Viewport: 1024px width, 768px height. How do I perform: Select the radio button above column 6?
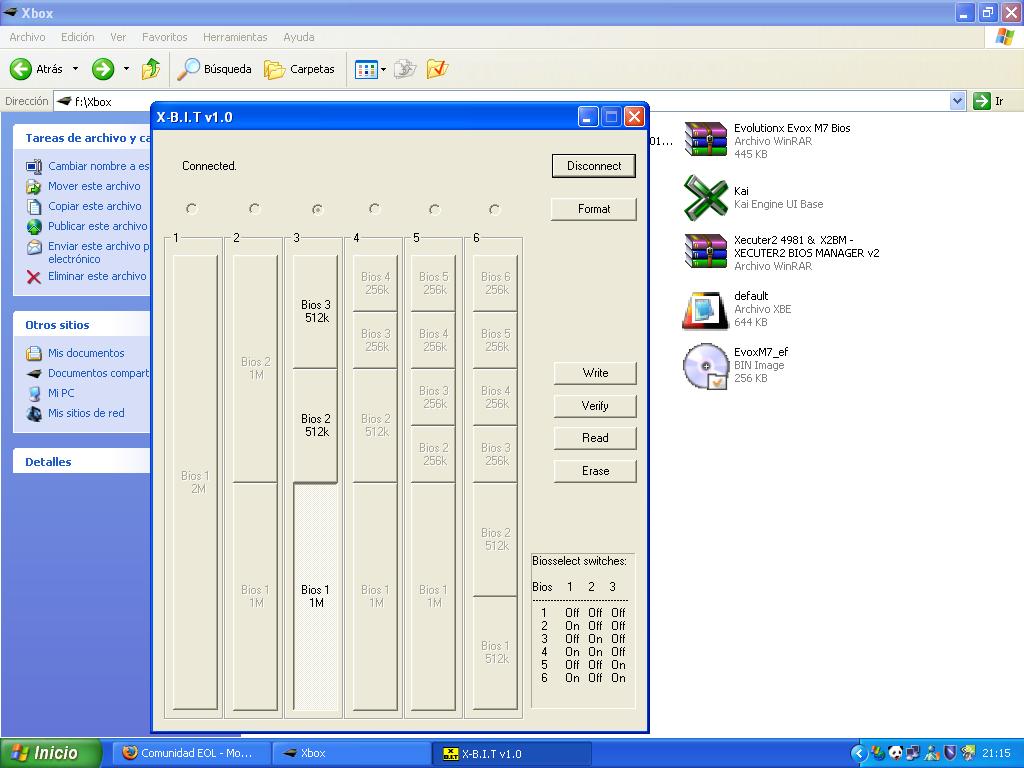(x=494, y=209)
